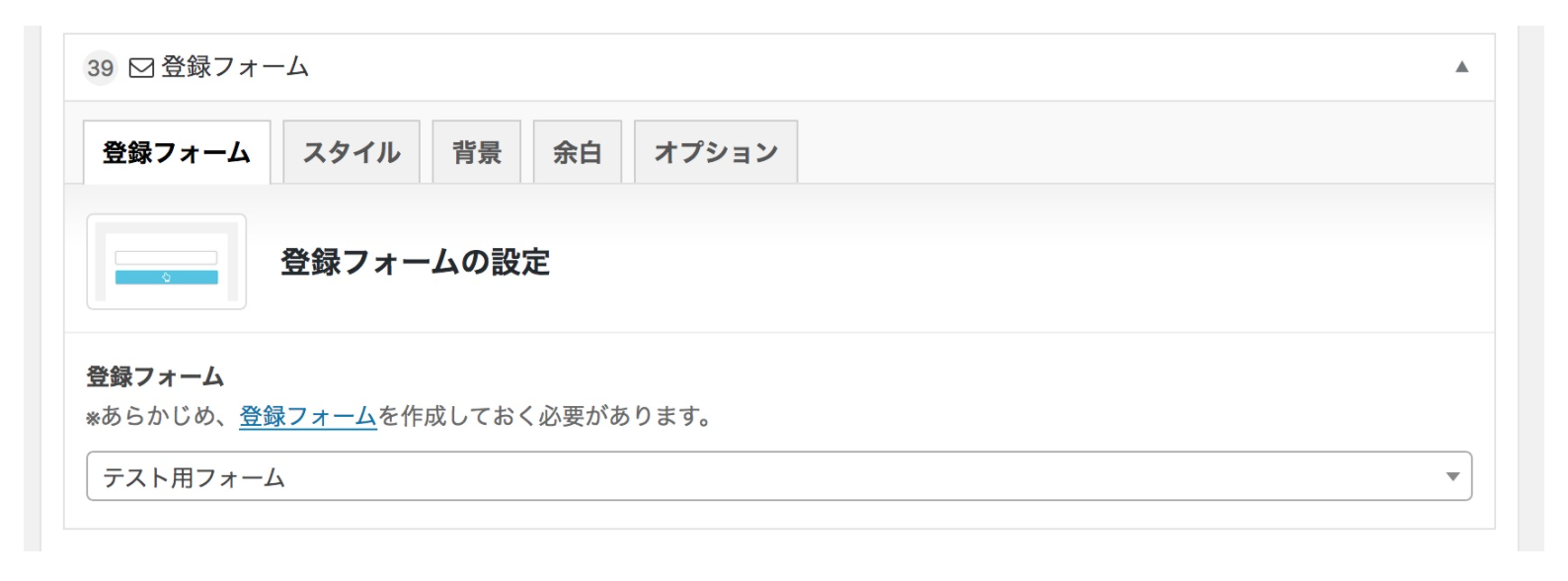
Task: Click the white input bar in the preview image
Action: (166, 258)
